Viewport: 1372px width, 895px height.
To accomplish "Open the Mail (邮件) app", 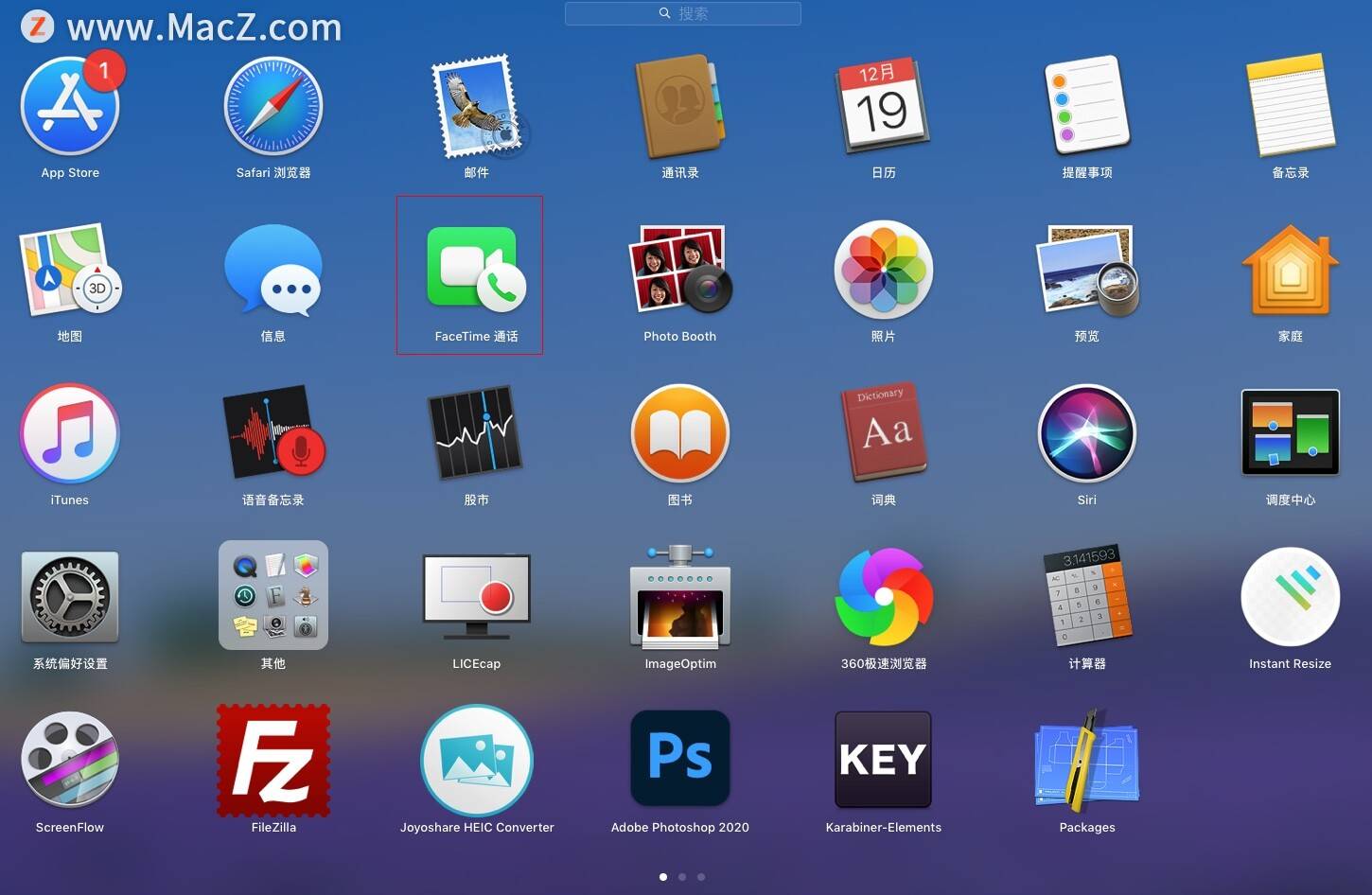I will pyautogui.click(x=477, y=107).
